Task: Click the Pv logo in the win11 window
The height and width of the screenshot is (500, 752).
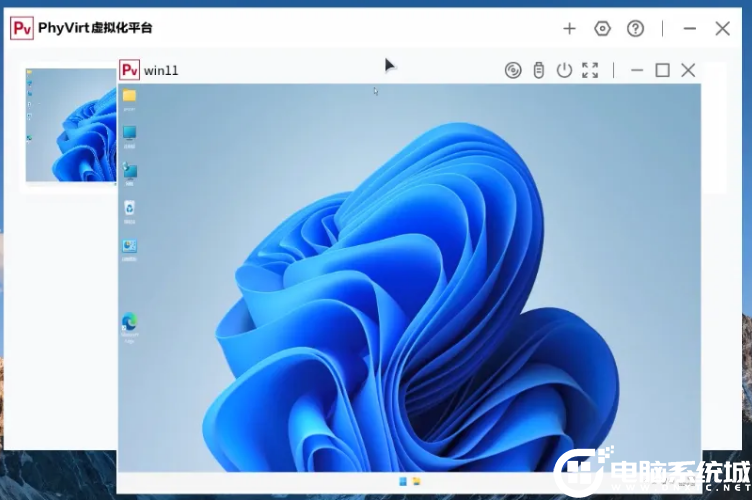Action: click(x=129, y=70)
